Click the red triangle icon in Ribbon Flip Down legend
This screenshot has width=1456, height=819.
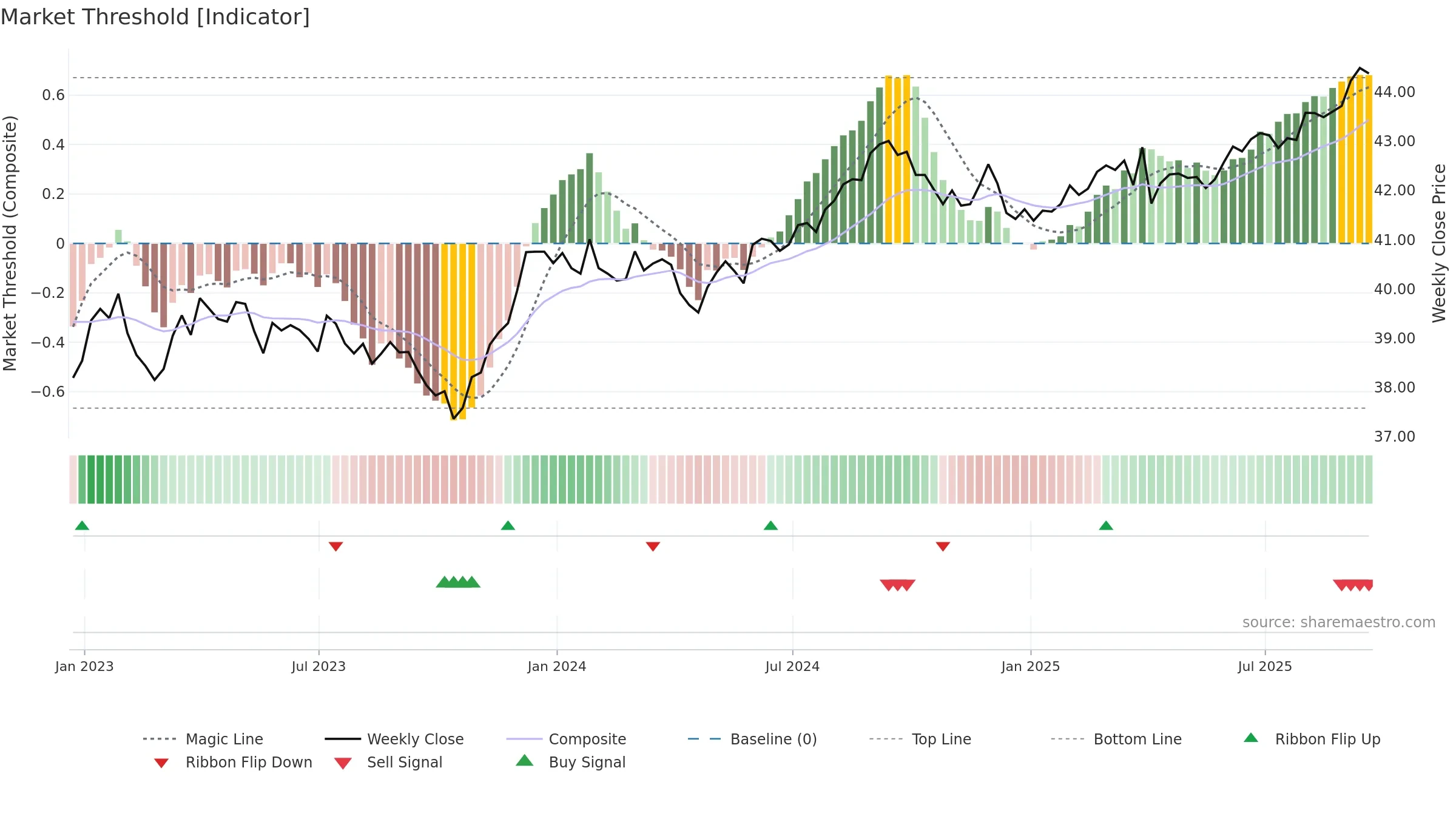(161, 763)
